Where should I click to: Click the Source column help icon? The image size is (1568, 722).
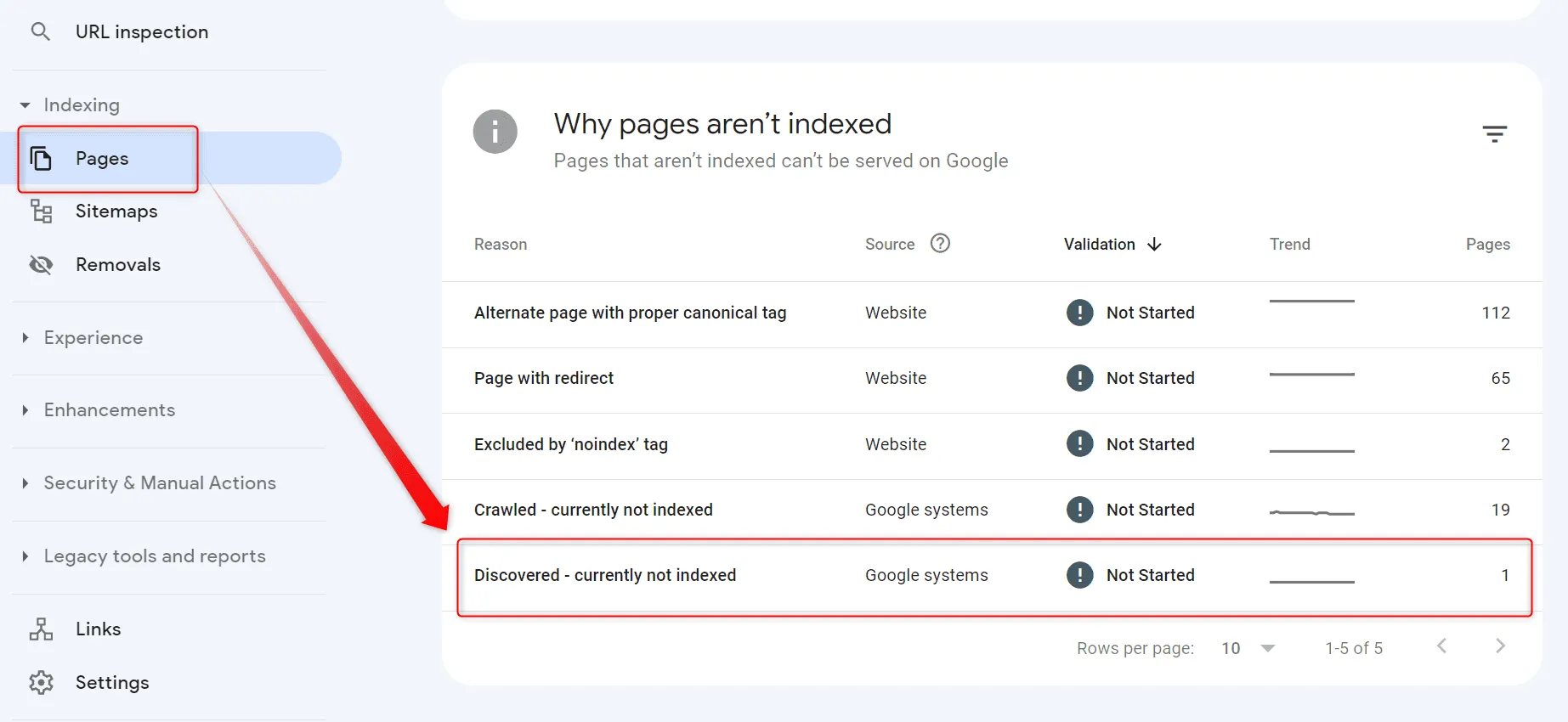(x=940, y=244)
